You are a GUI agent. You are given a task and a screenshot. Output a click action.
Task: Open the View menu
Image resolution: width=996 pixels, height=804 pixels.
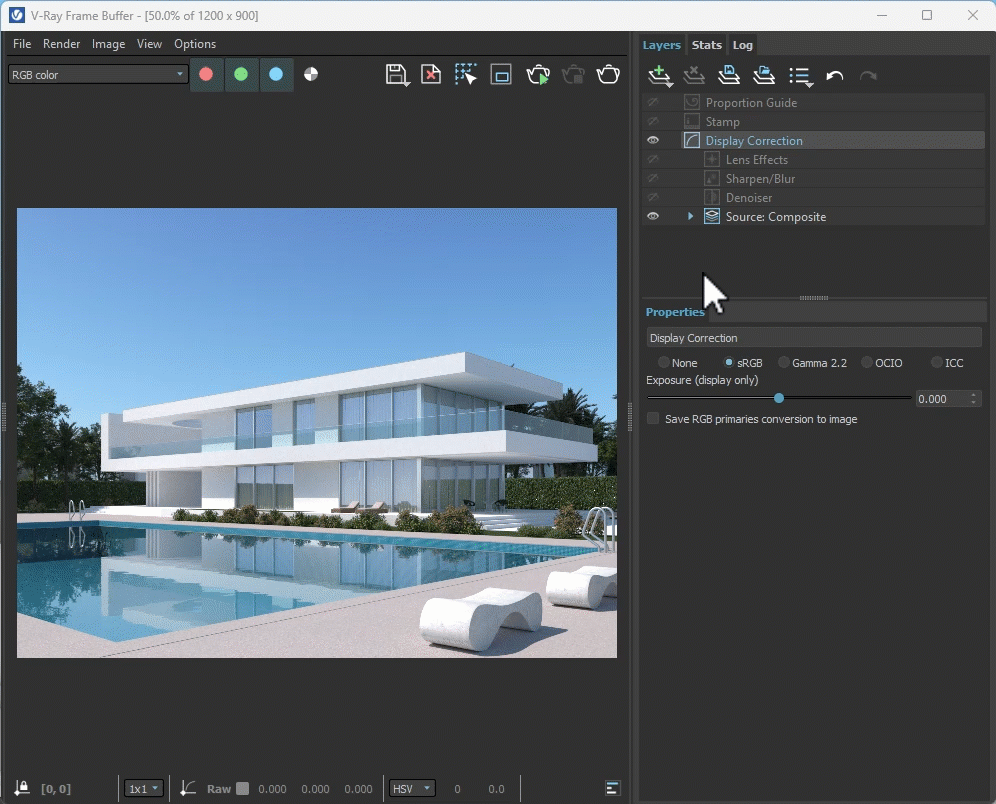(149, 44)
